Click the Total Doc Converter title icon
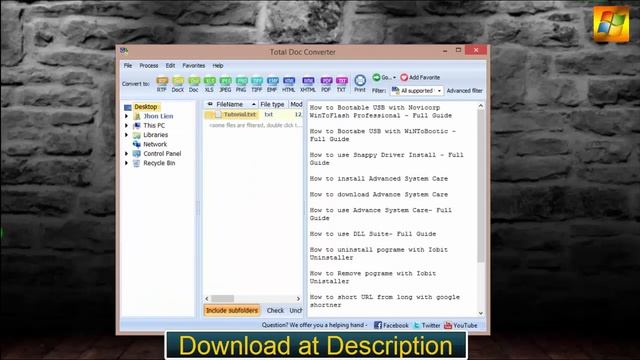Screen dimensions: 640x360 [124, 51]
